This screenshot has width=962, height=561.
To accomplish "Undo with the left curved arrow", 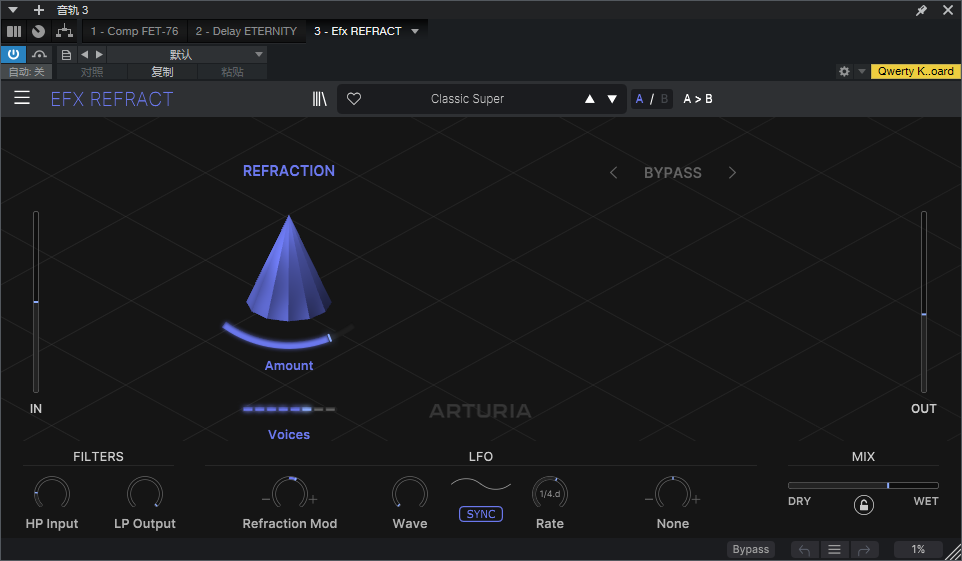I will (x=804, y=550).
